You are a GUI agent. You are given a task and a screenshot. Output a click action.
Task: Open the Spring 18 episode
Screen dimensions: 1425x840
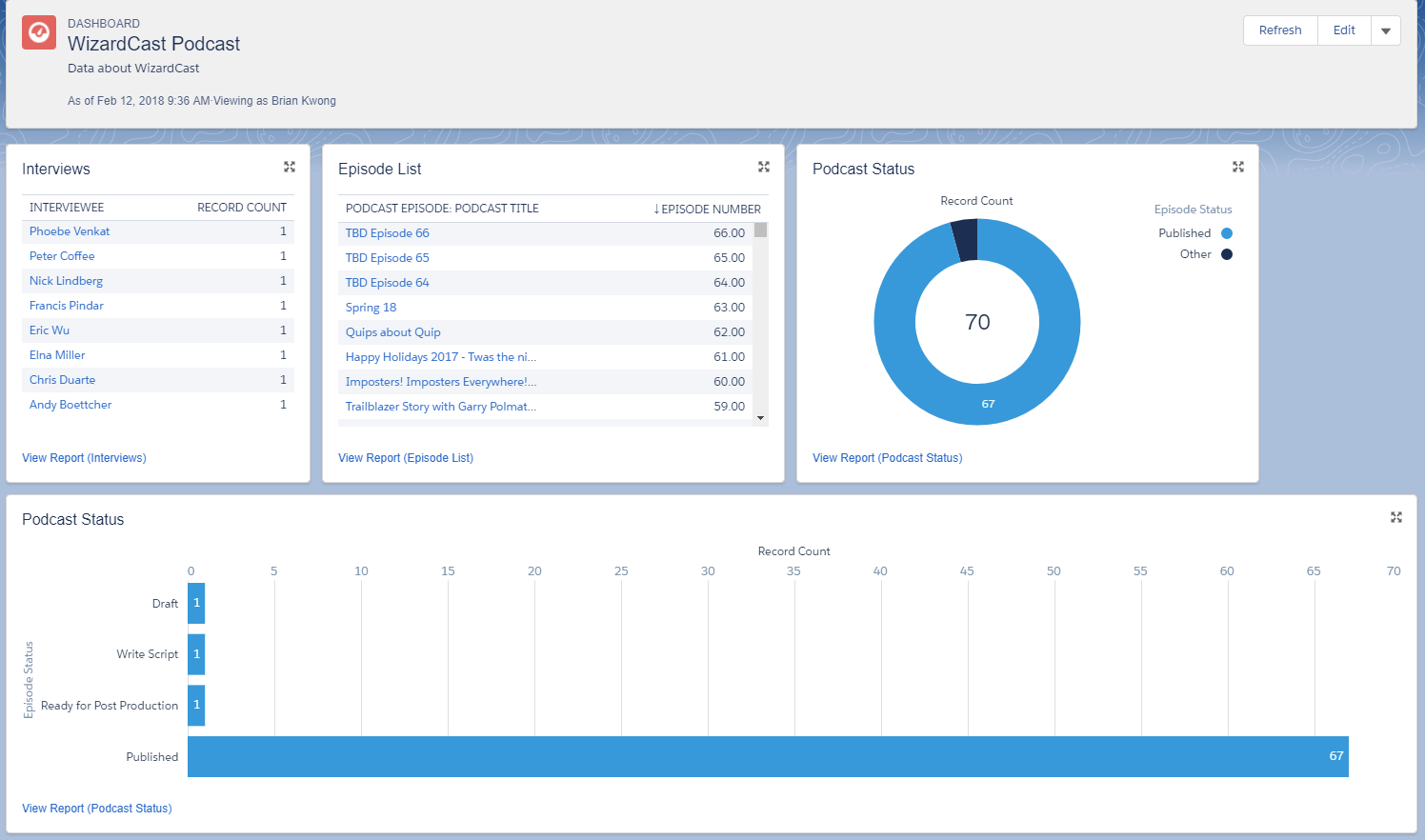371,308
